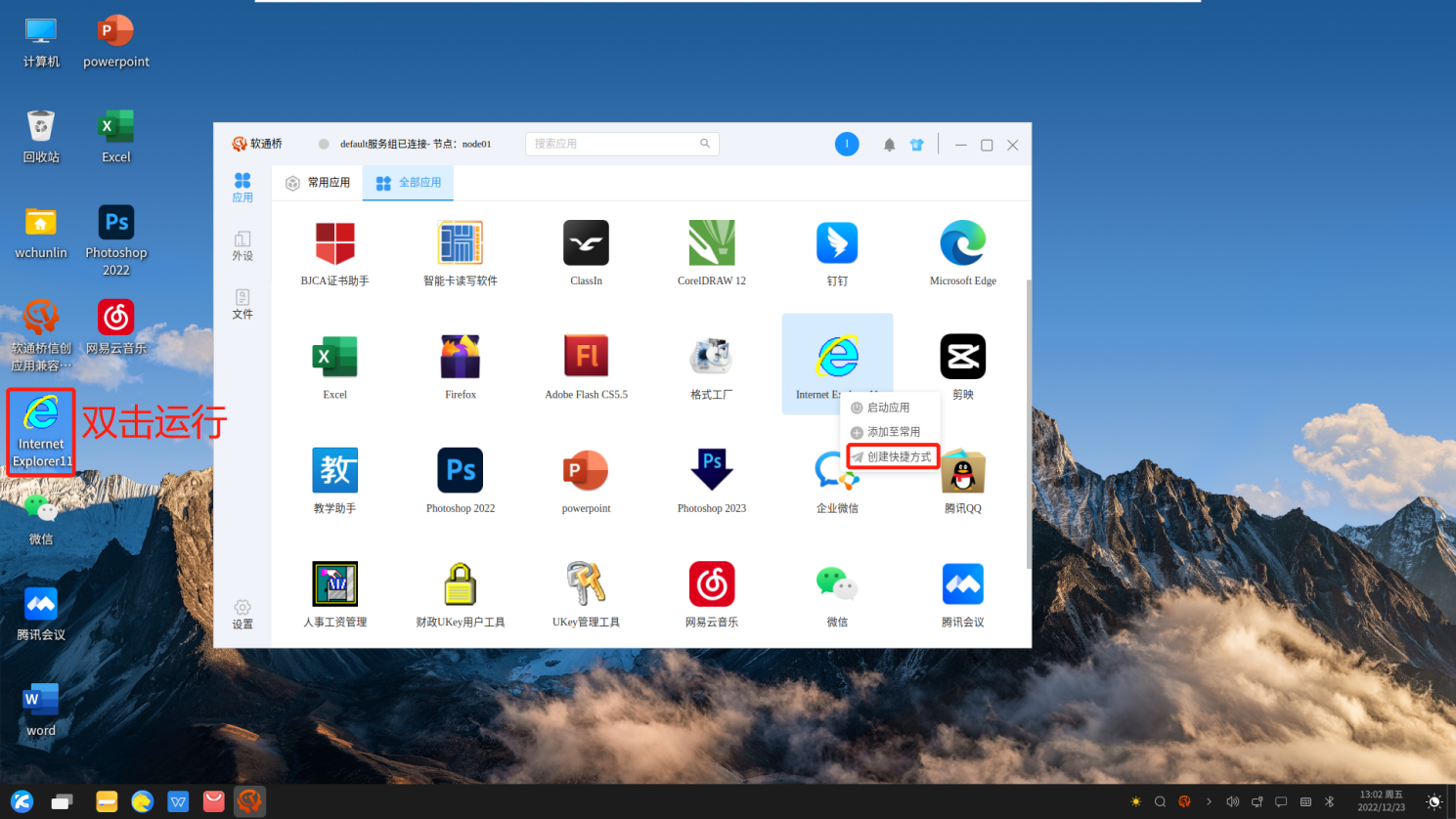1456x819 pixels.
Task: Expand the system tray arrow in taskbar
Action: pos(1209,801)
